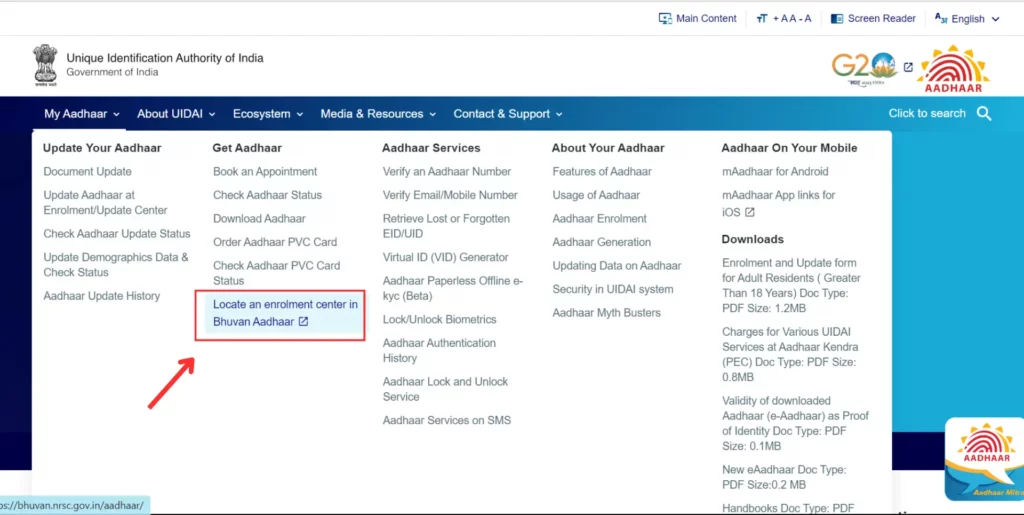Click the magnifying glass search icon
The width and height of the screenshot is (1024, 515).
click(984, 114)
